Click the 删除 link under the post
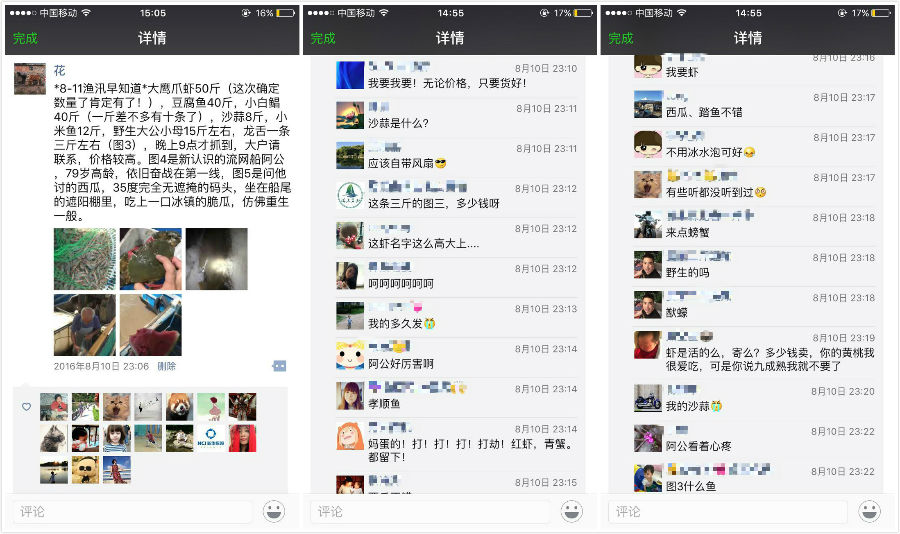Screen dimensions: 900x534 pos(166,366)
